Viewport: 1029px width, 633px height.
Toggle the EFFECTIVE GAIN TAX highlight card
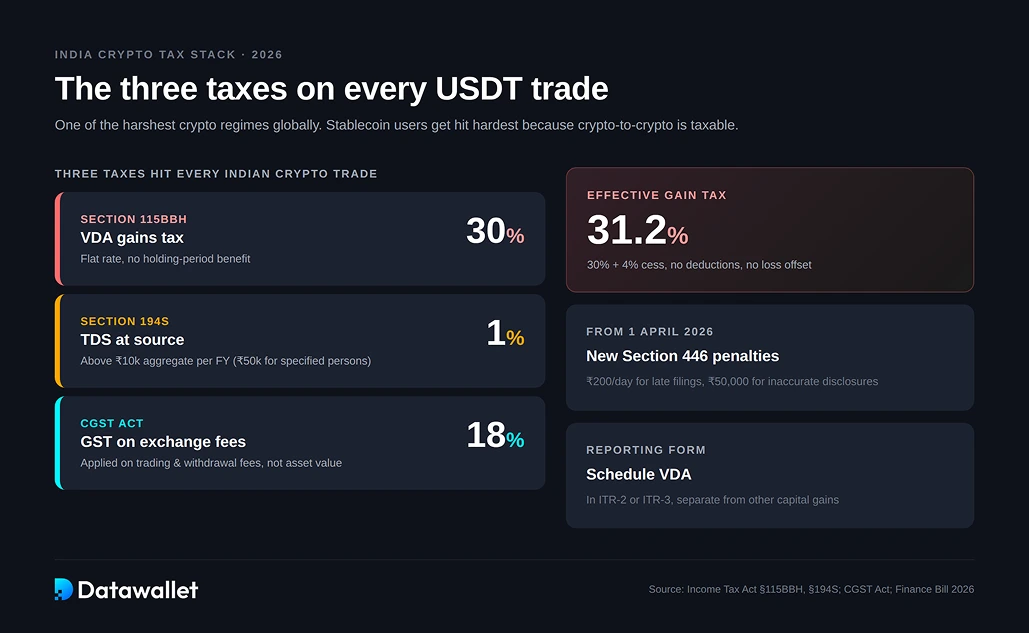point(770,229)
